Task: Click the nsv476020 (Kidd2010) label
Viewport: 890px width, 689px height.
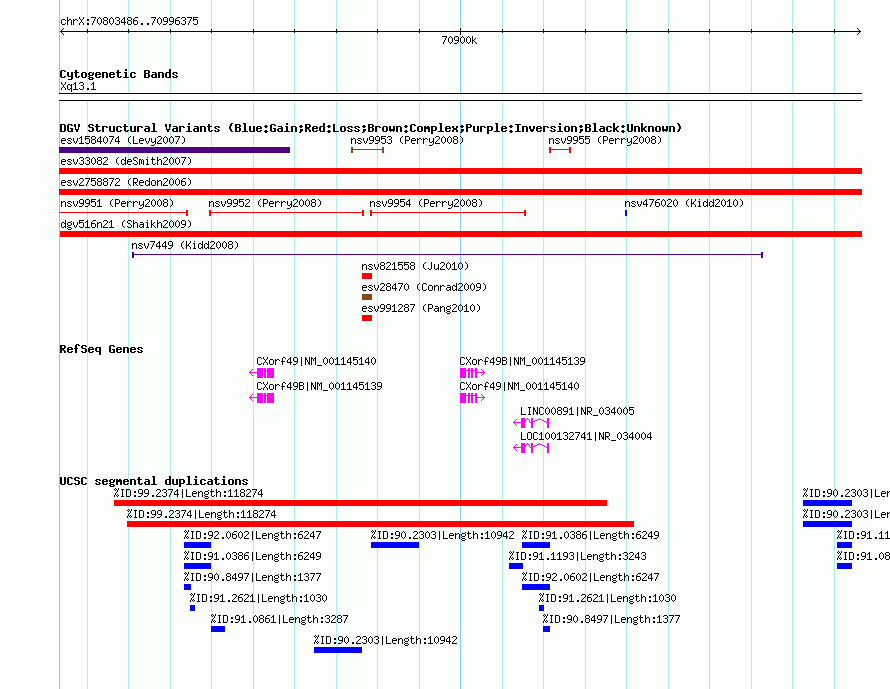Action: (x=684, y=203)
